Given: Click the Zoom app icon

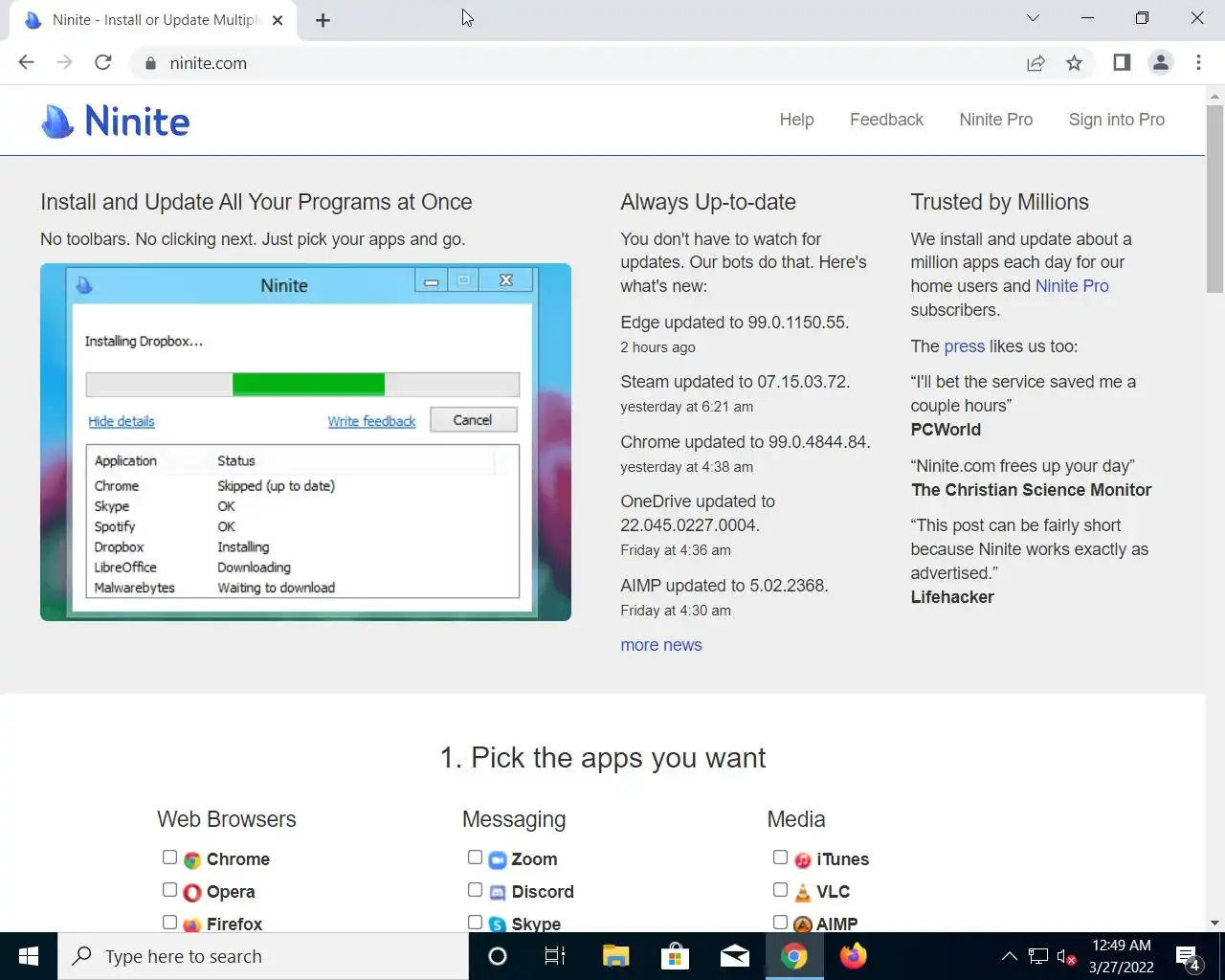Looking at the screenshot, I should coord(497,859).
